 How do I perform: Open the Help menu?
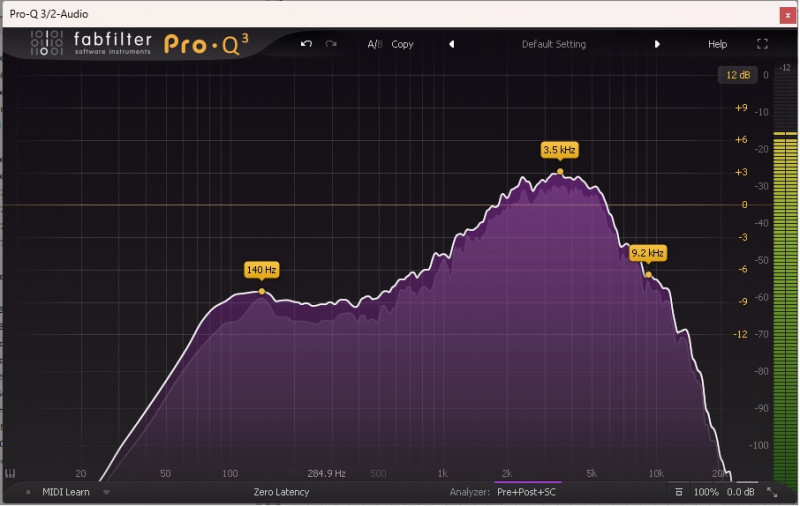(717, 44)
